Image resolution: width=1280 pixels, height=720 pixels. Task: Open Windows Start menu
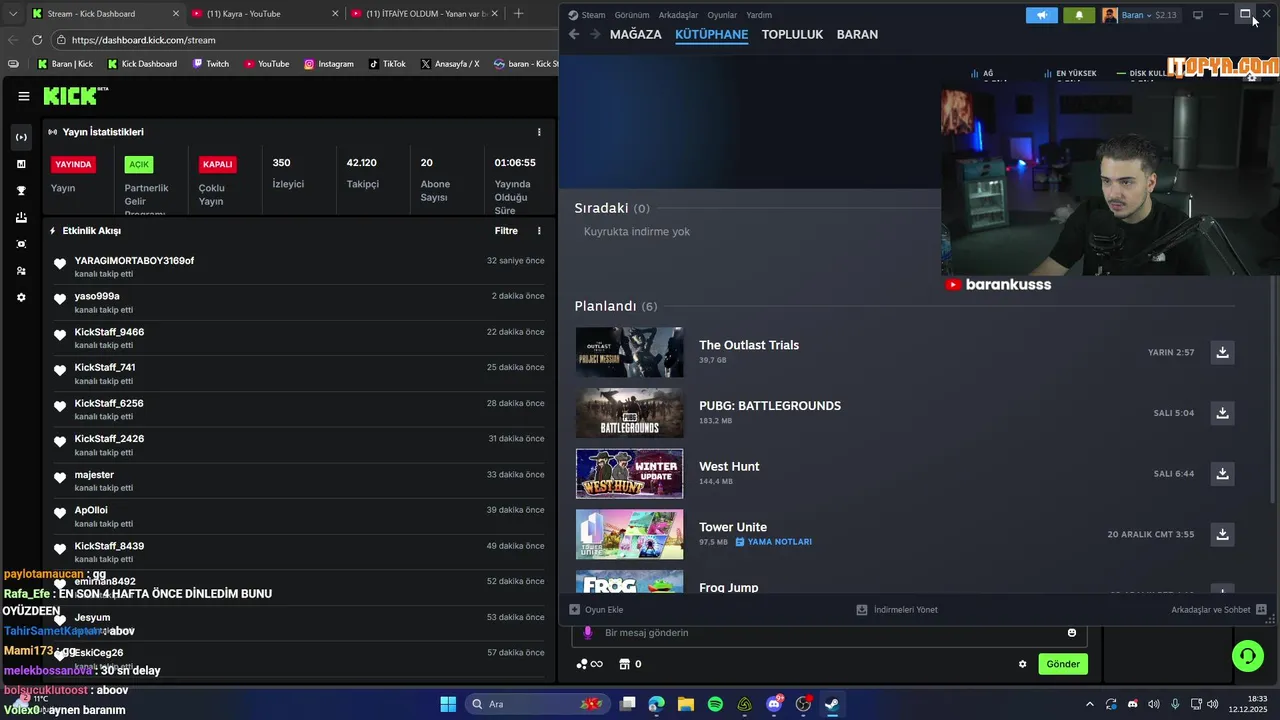[448, 704]
